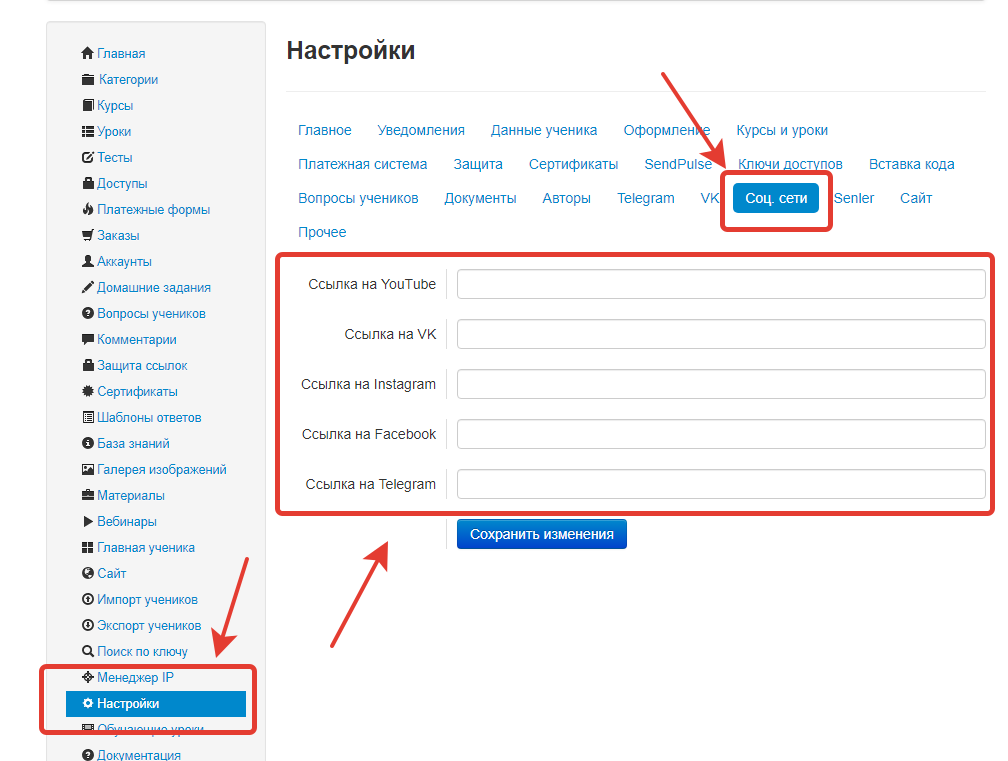Open the Прочее tab
1008x761 pixels.
tap(322, 233)
